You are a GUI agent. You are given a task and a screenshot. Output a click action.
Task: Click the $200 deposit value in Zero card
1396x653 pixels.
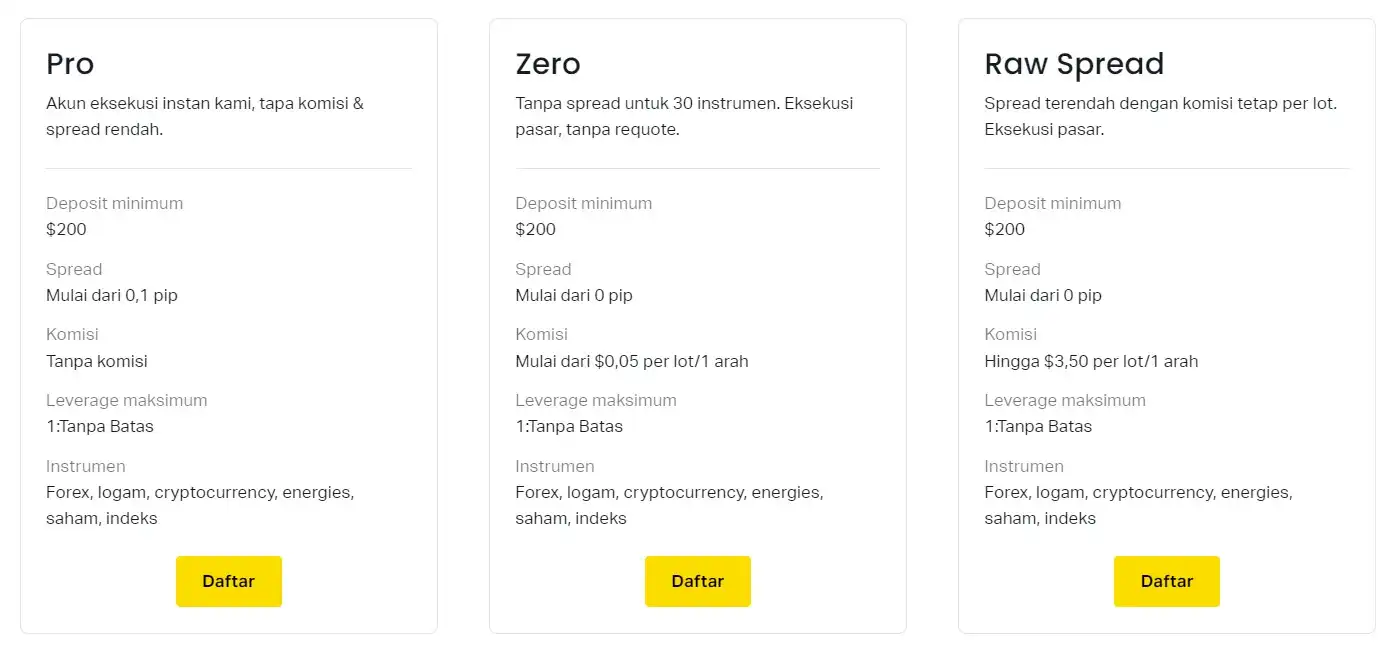point(535,229)
